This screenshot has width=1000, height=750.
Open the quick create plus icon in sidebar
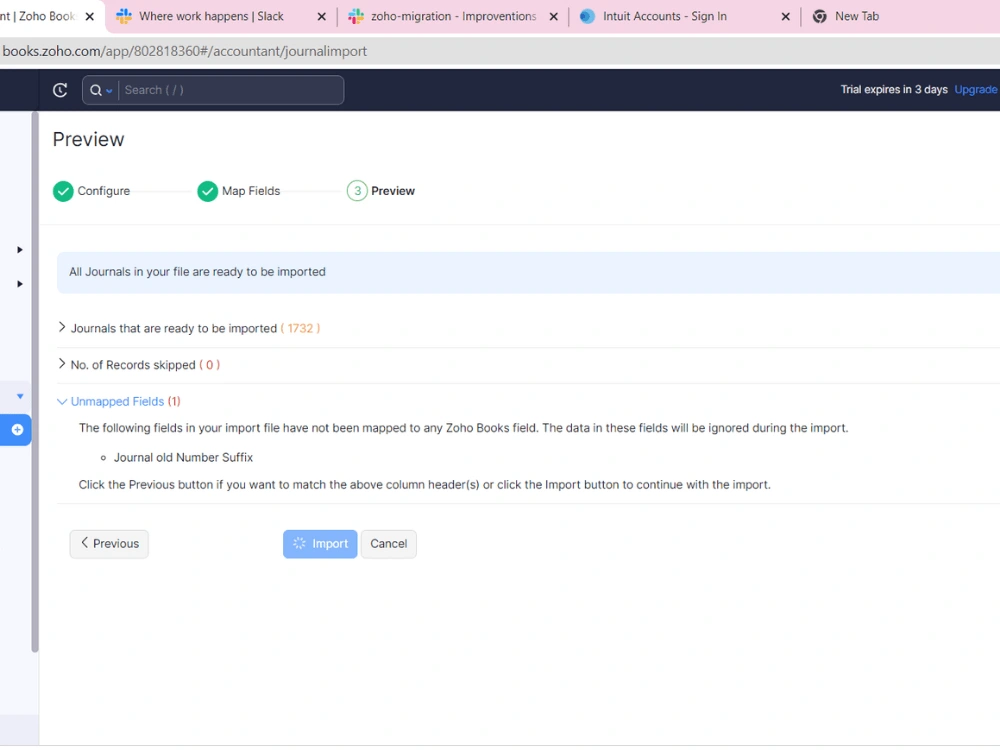(16, 430)
